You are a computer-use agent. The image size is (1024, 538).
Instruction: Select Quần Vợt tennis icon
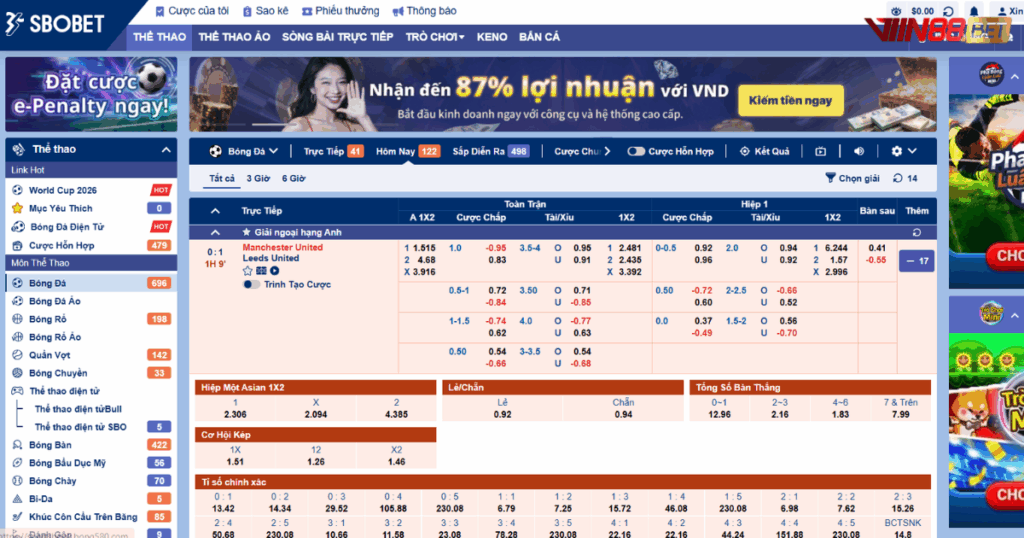(18, 355)
